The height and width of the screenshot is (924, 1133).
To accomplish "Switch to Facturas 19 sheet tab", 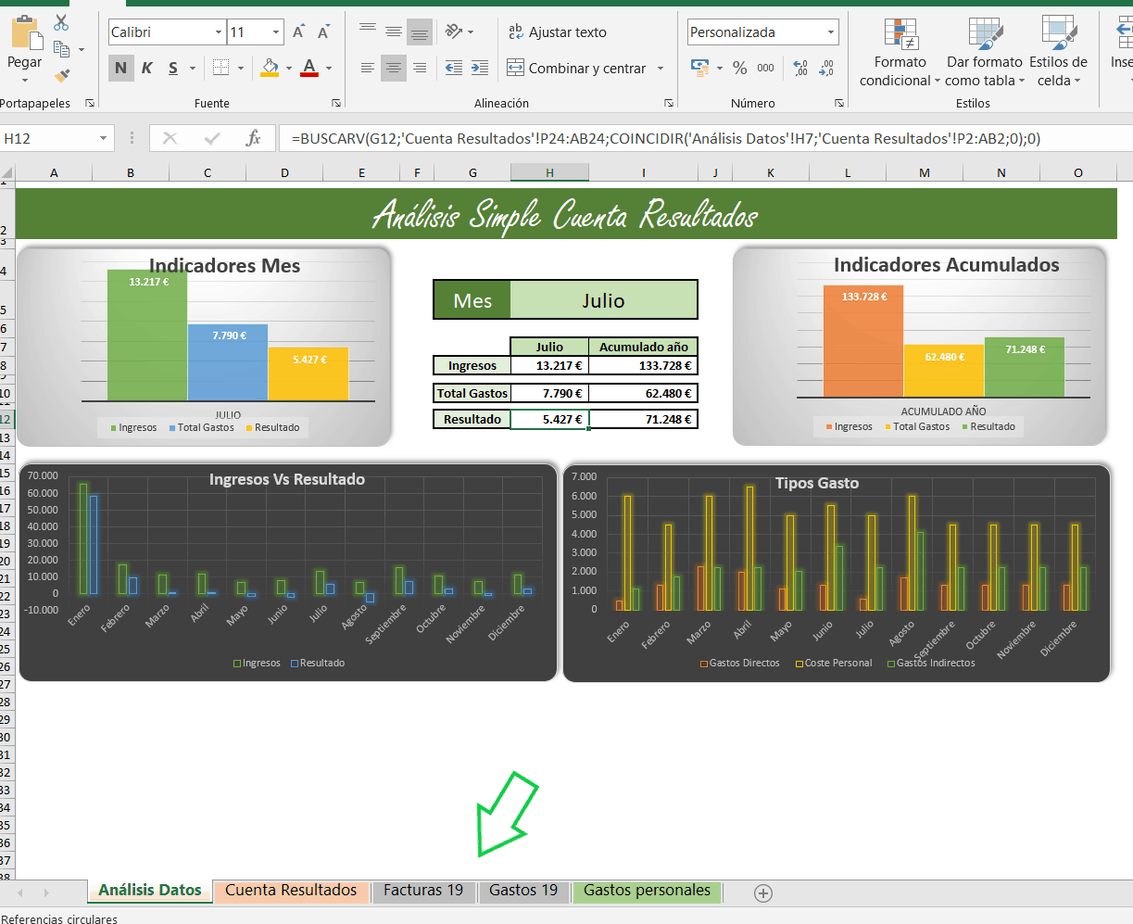I will [423, 891].
